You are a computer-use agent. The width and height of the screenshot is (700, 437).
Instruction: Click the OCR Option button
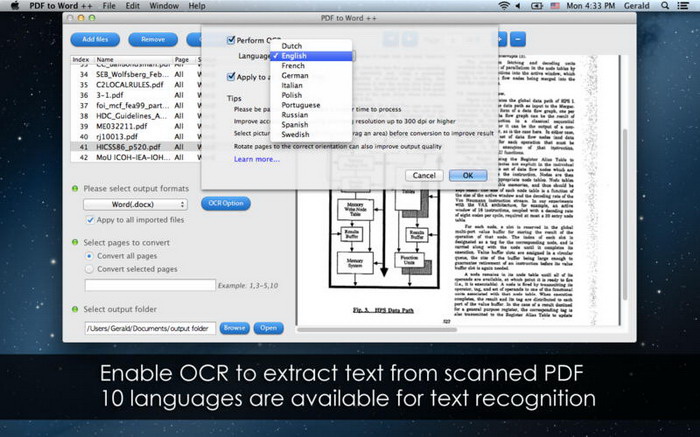pos(226,203)
